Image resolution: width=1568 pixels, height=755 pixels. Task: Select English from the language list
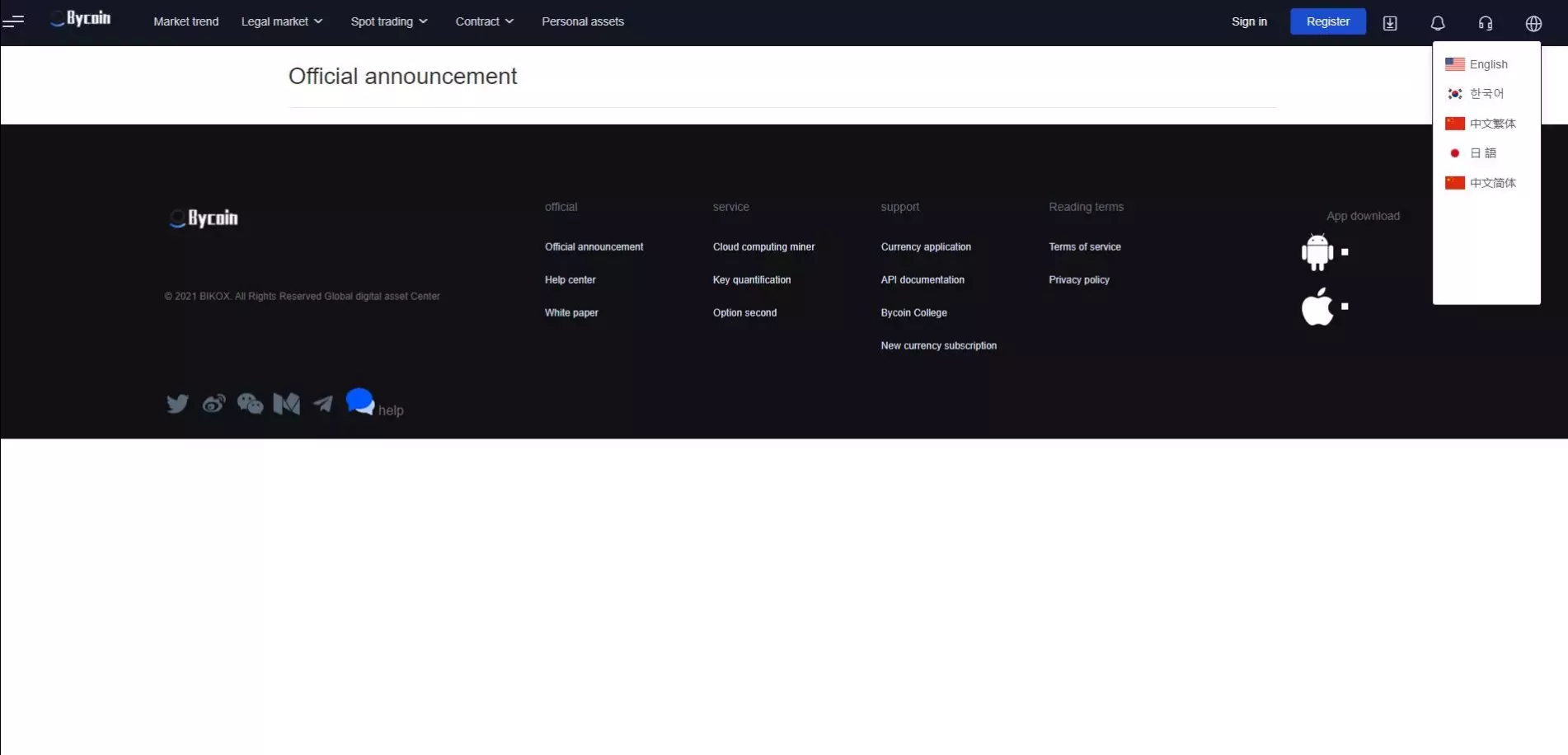(1487, 64)
